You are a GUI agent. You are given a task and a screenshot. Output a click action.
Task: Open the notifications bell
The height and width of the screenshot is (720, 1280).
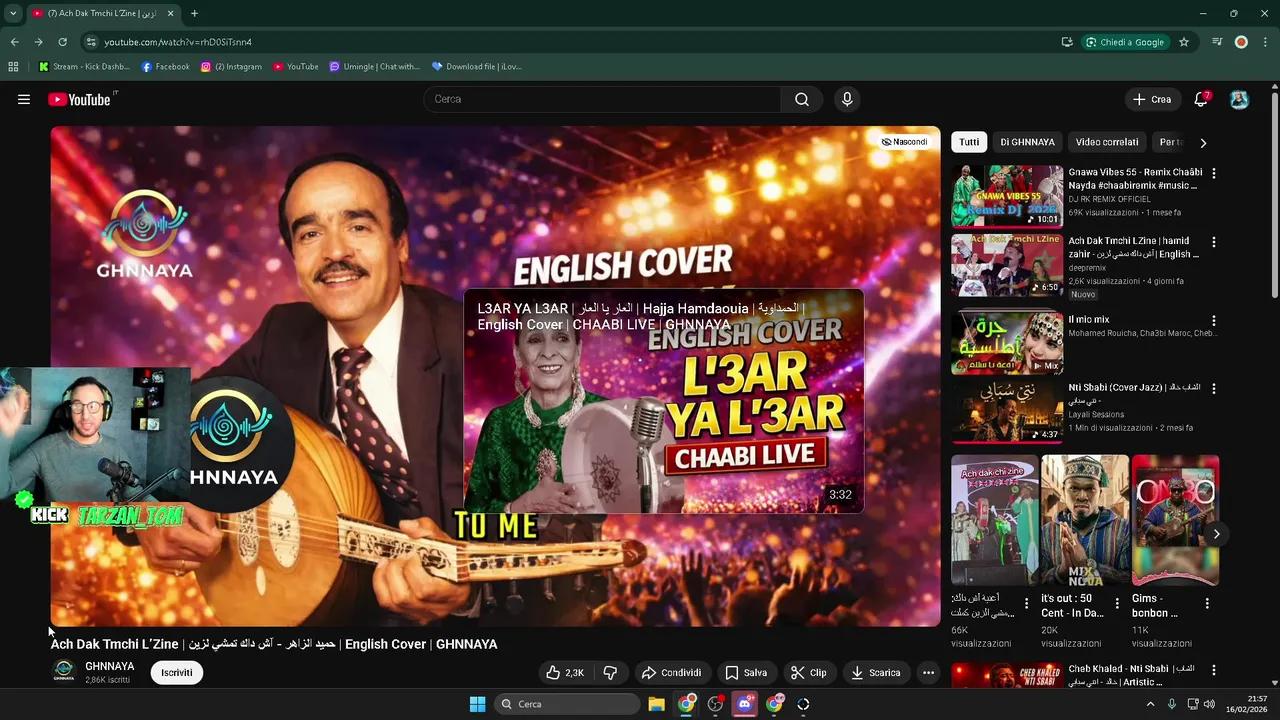pyautogui.click(x=1201, y=99)
